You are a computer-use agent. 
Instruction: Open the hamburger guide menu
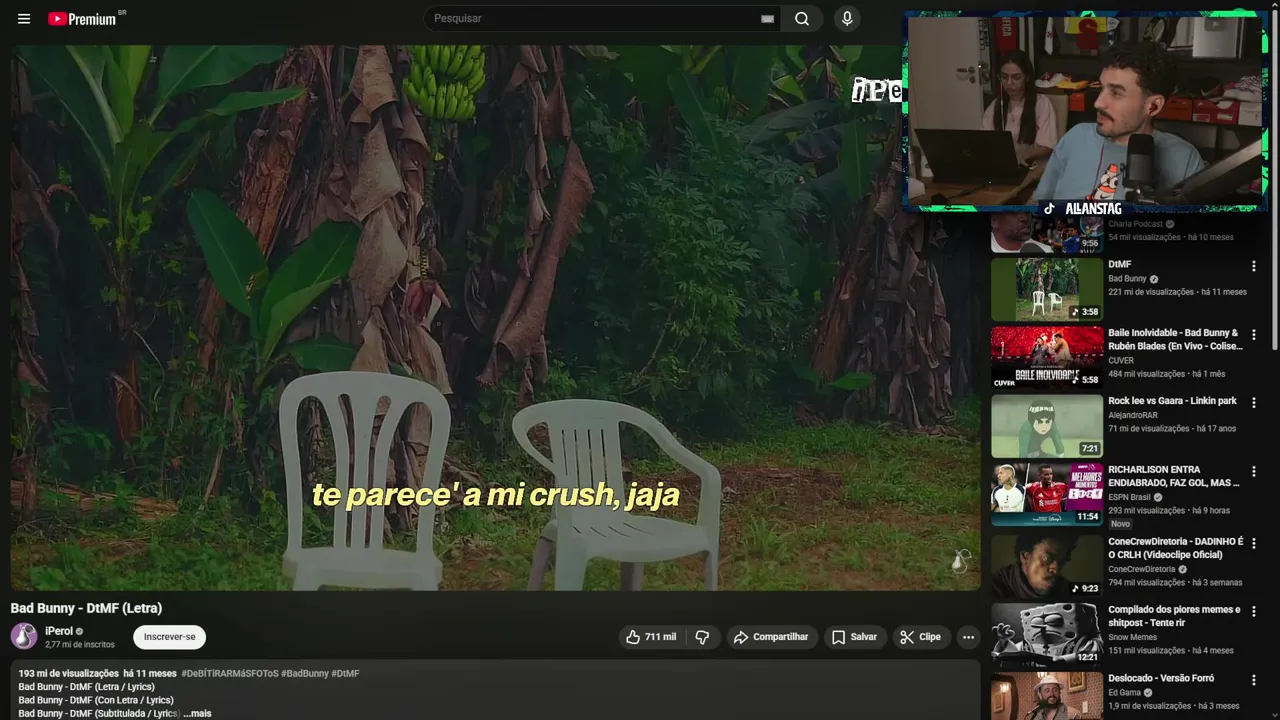click(24, 19)
